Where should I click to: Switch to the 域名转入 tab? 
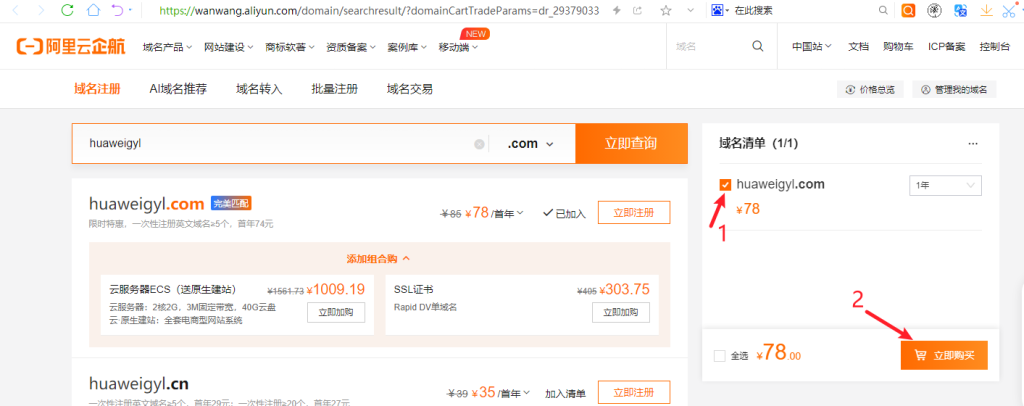point(259,89)
